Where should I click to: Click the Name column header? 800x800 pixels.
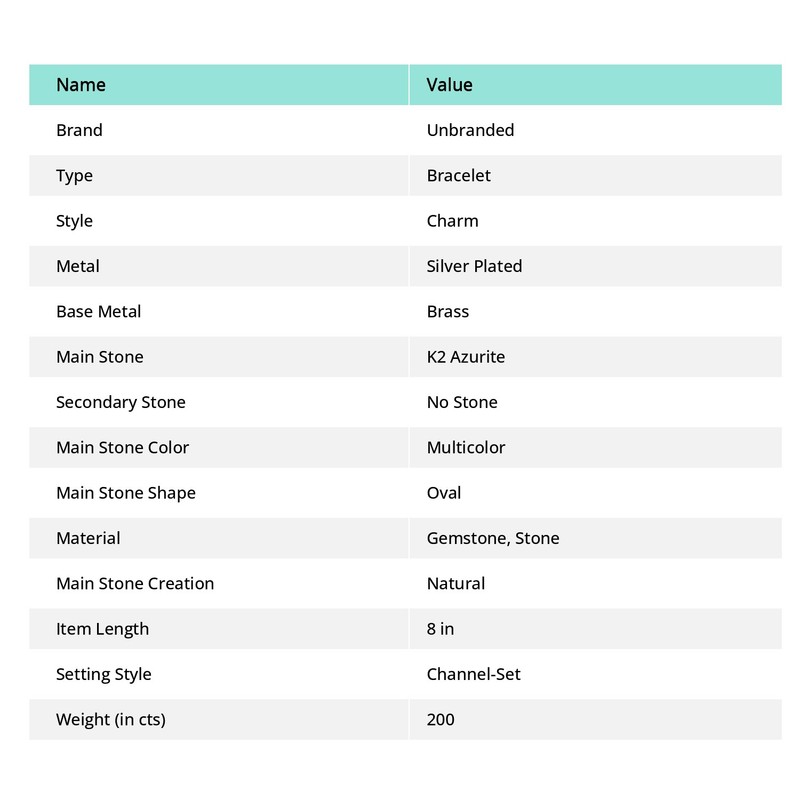[x=81, y=85]
